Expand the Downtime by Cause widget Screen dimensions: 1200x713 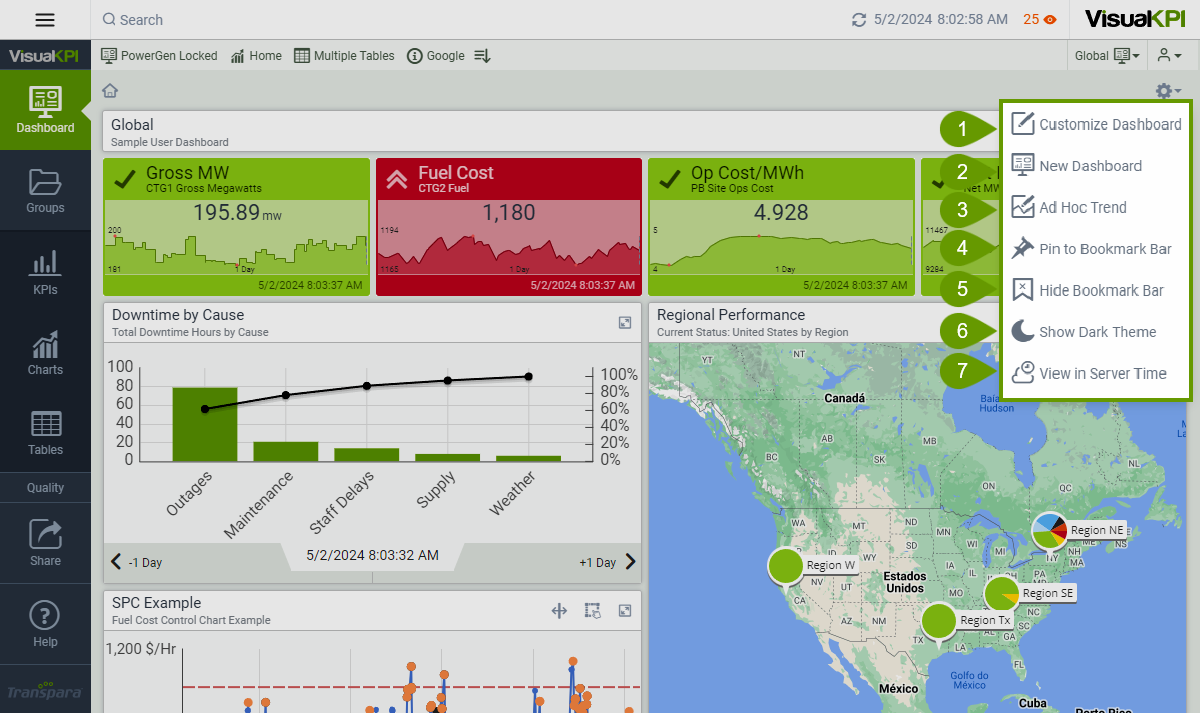point(625,322)
